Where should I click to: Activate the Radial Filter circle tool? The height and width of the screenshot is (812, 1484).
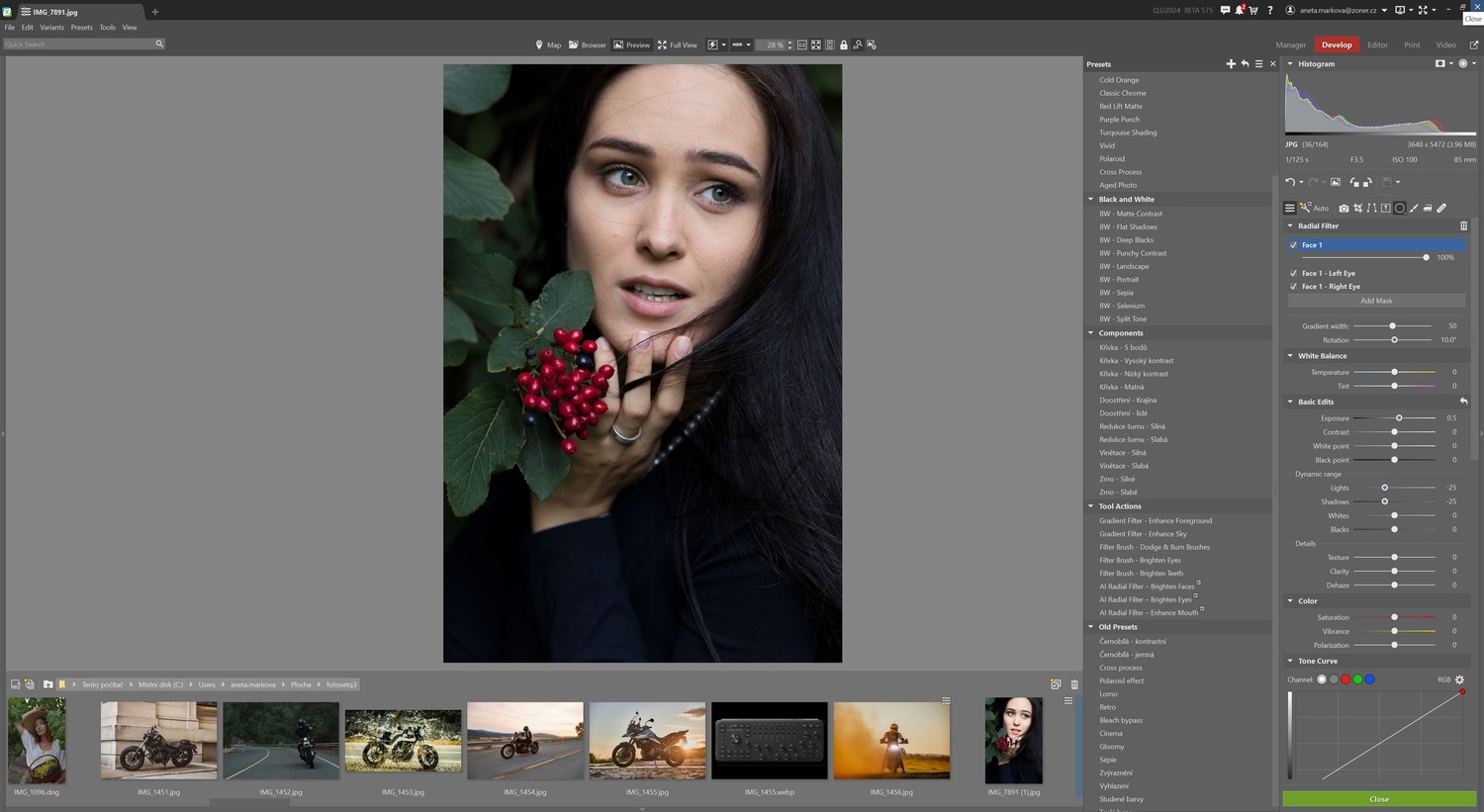pyautogui.click(x=1399, y=208)
